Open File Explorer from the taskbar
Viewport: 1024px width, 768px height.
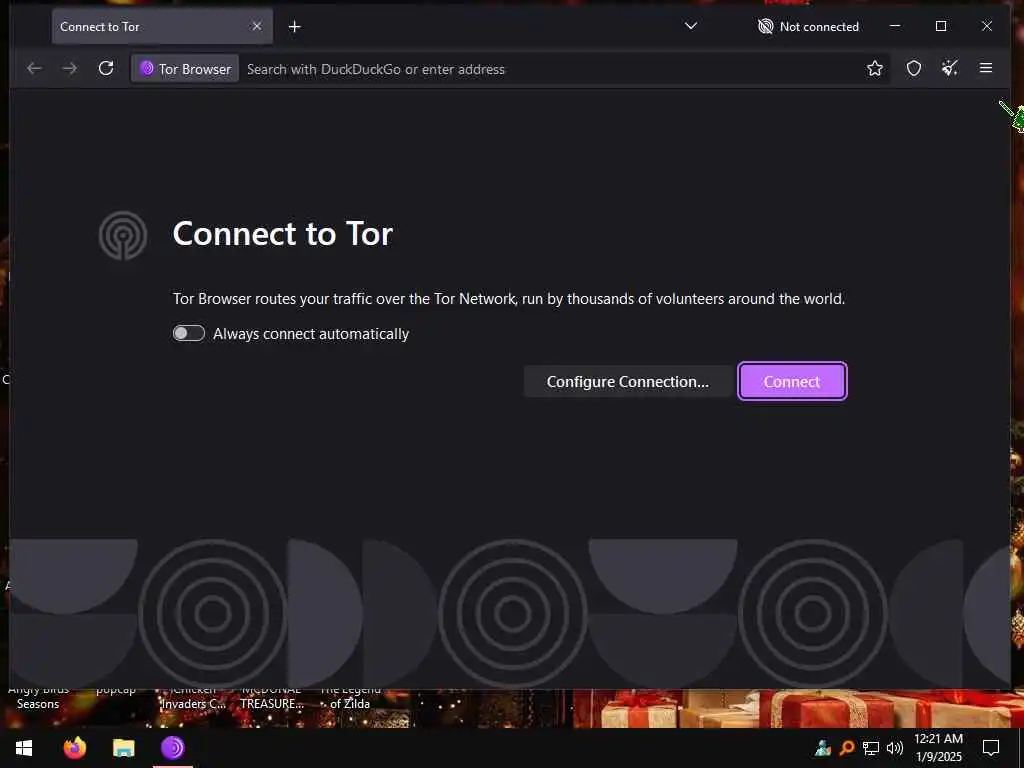pyautogui.click(x=123, y=748)
